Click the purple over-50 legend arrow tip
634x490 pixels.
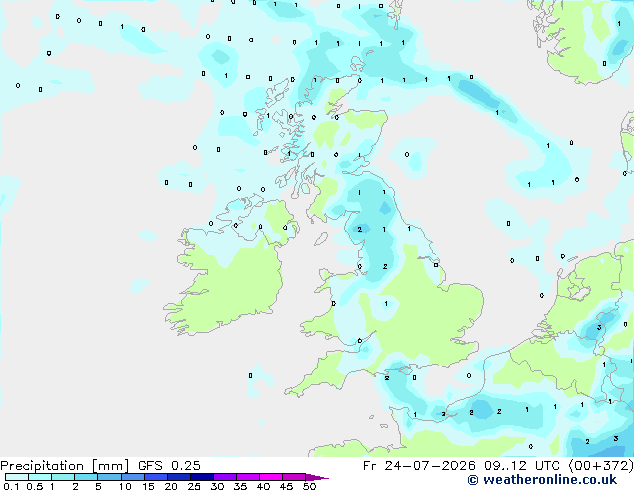tap(317, 477)
